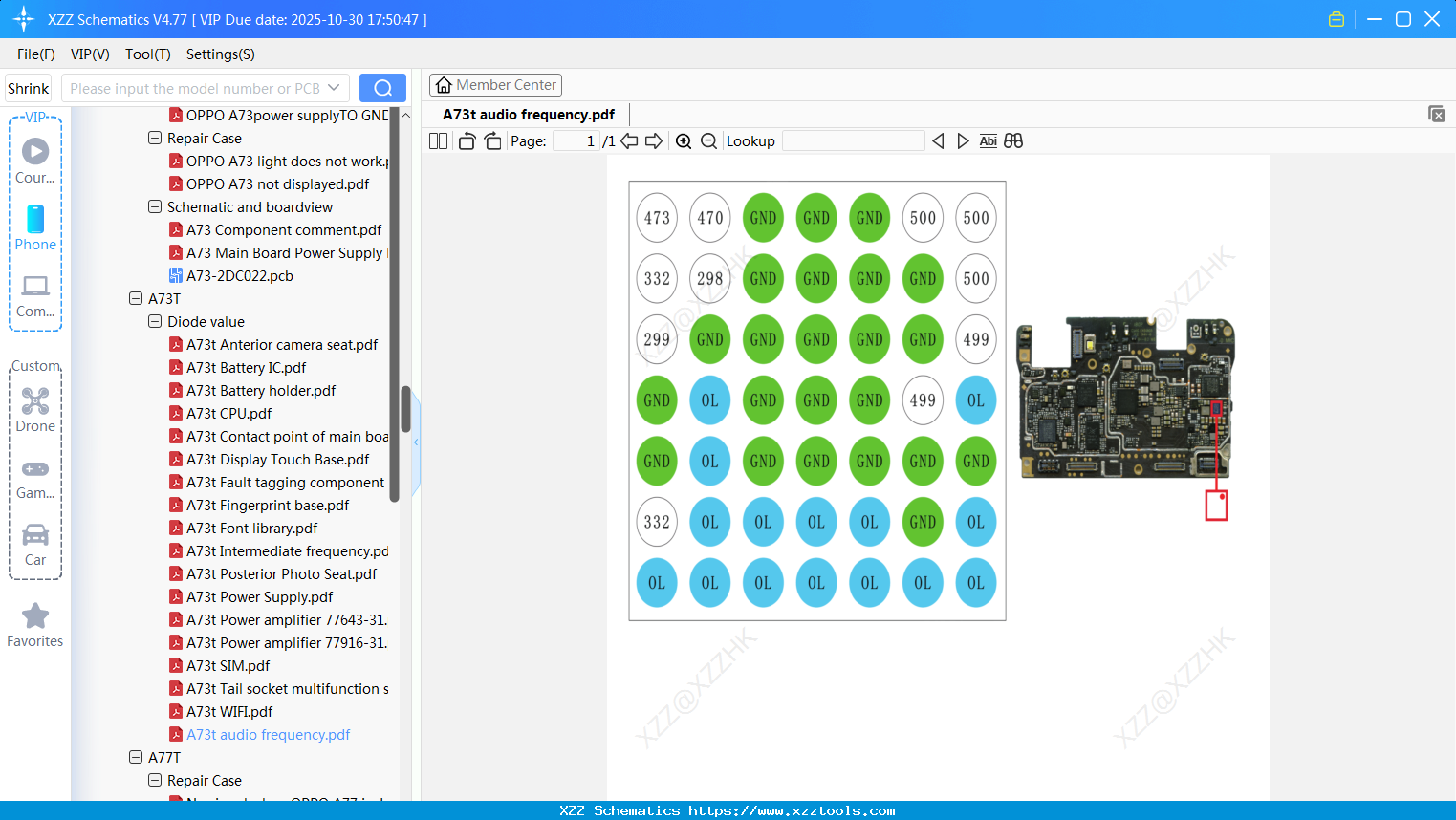Click the zoom out magnifier icon
Image resolution: width=1456 pixels, height=820 pixels.
[x=708, y=141]
